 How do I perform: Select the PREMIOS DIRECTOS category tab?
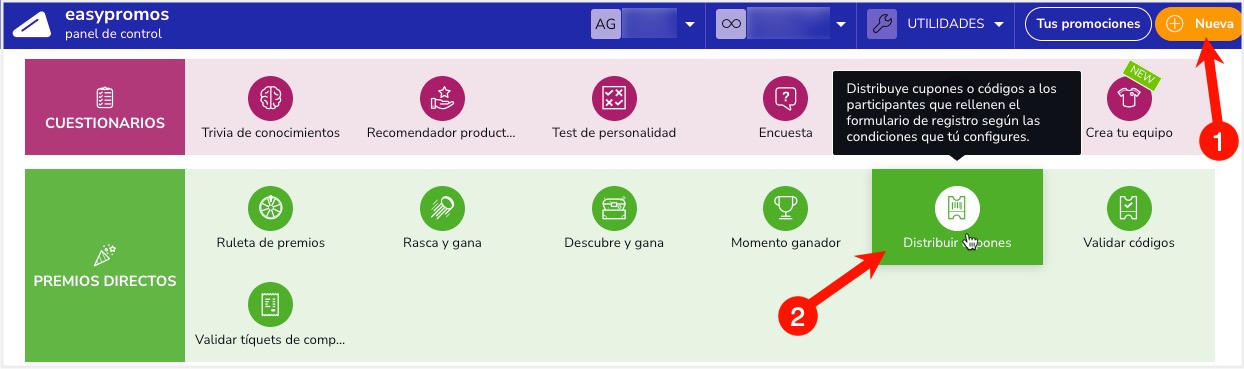click(105, 265)
